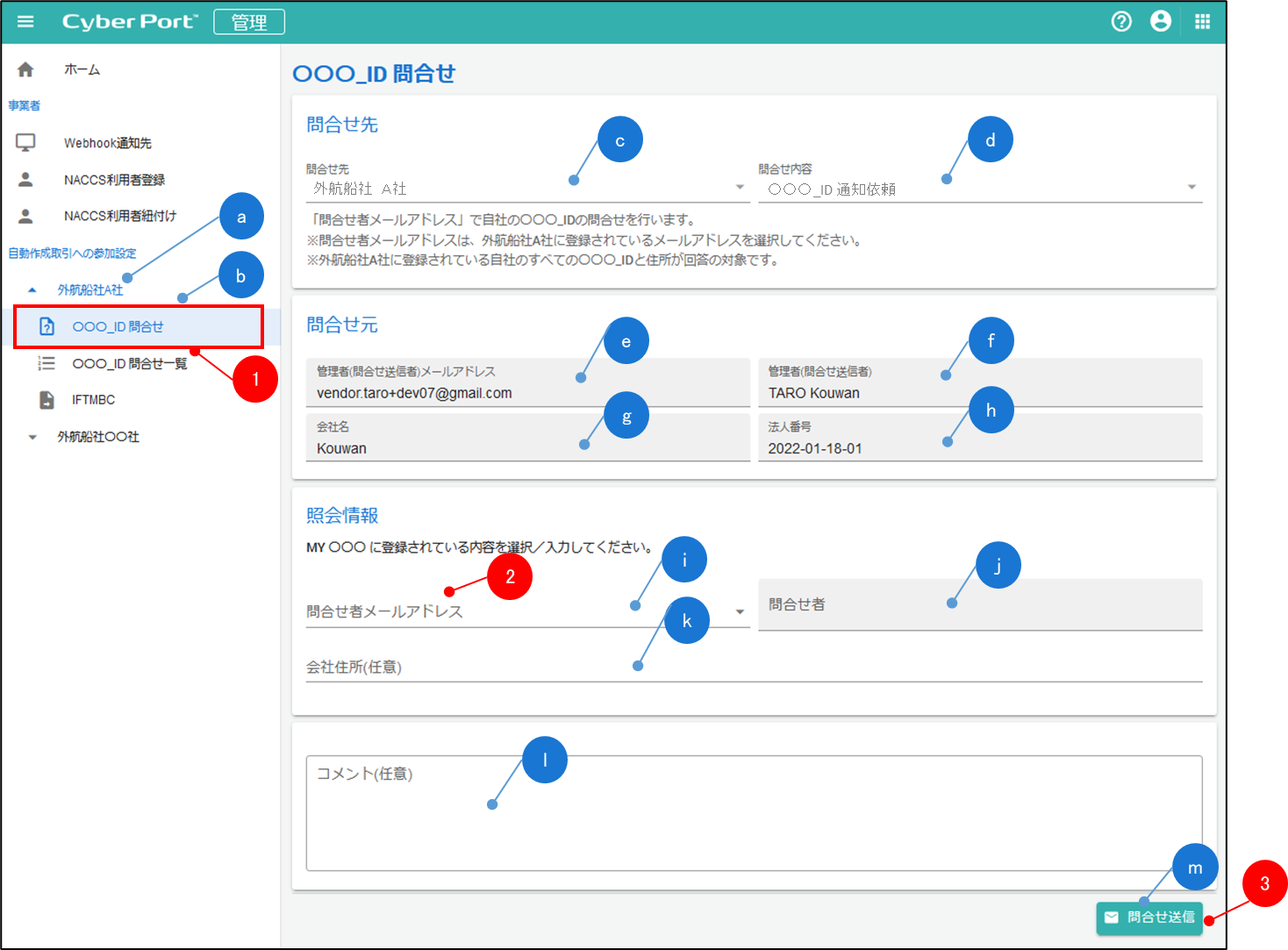1288x950 pixels.
Task: Open the 問合せ先 dropdown
Action: [739, 187]
